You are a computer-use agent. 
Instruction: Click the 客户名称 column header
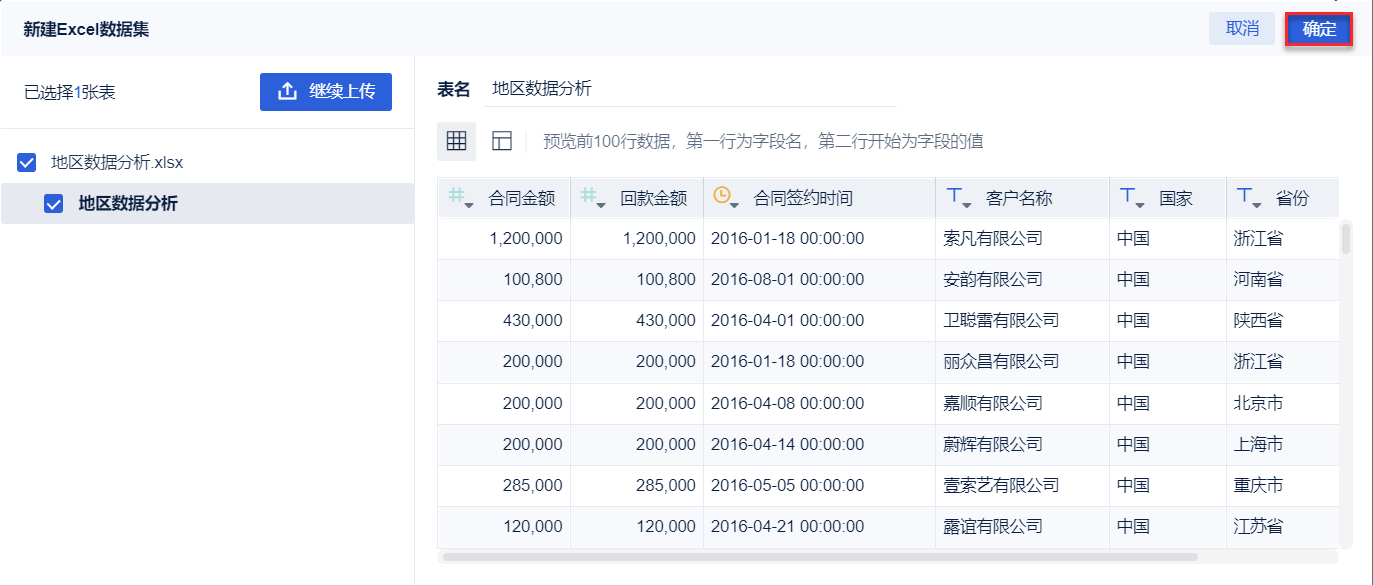coord(1019,198)
